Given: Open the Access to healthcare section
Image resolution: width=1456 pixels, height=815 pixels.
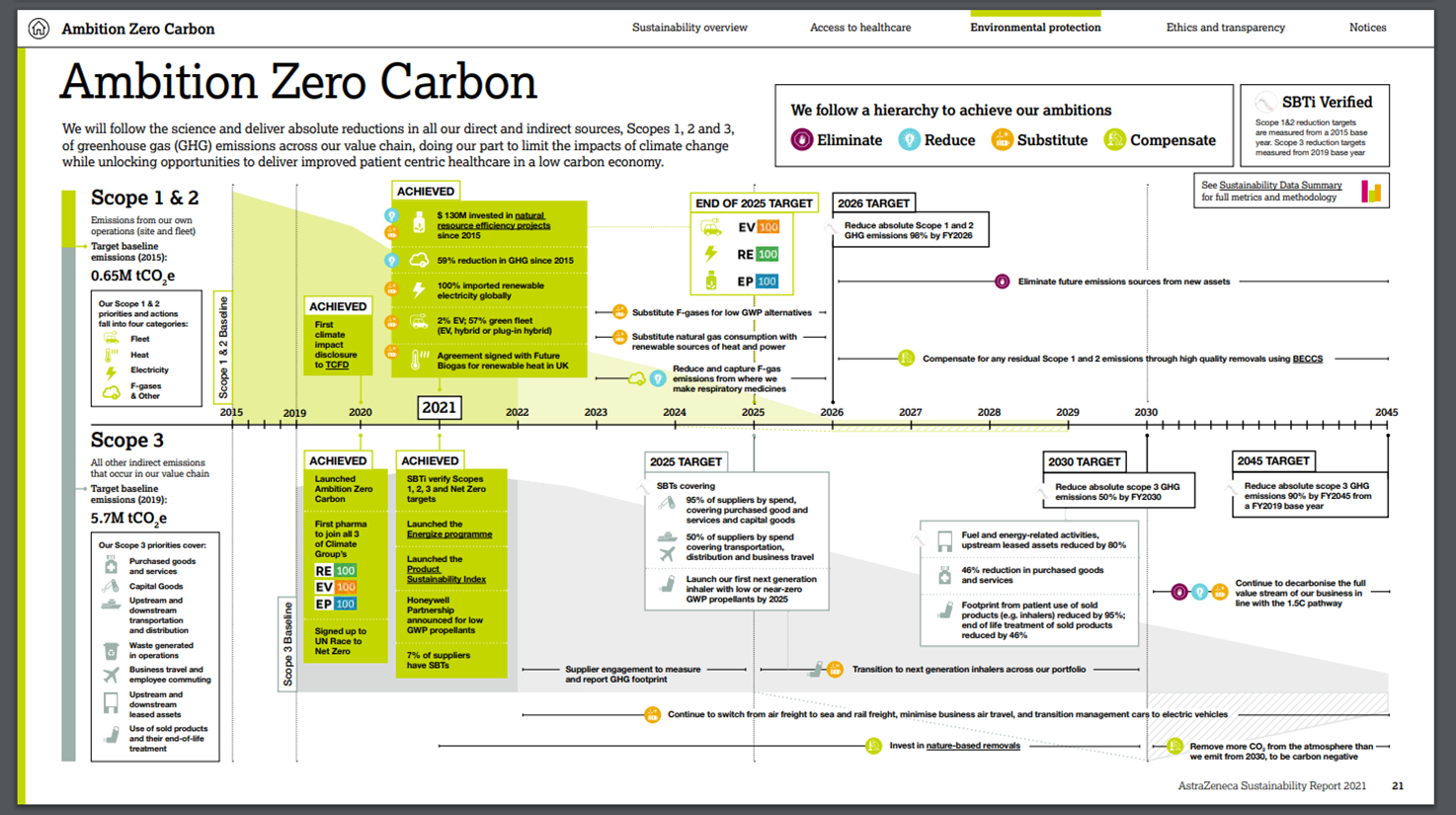Looking at the screenshot, I should click(x=859, y=28).
